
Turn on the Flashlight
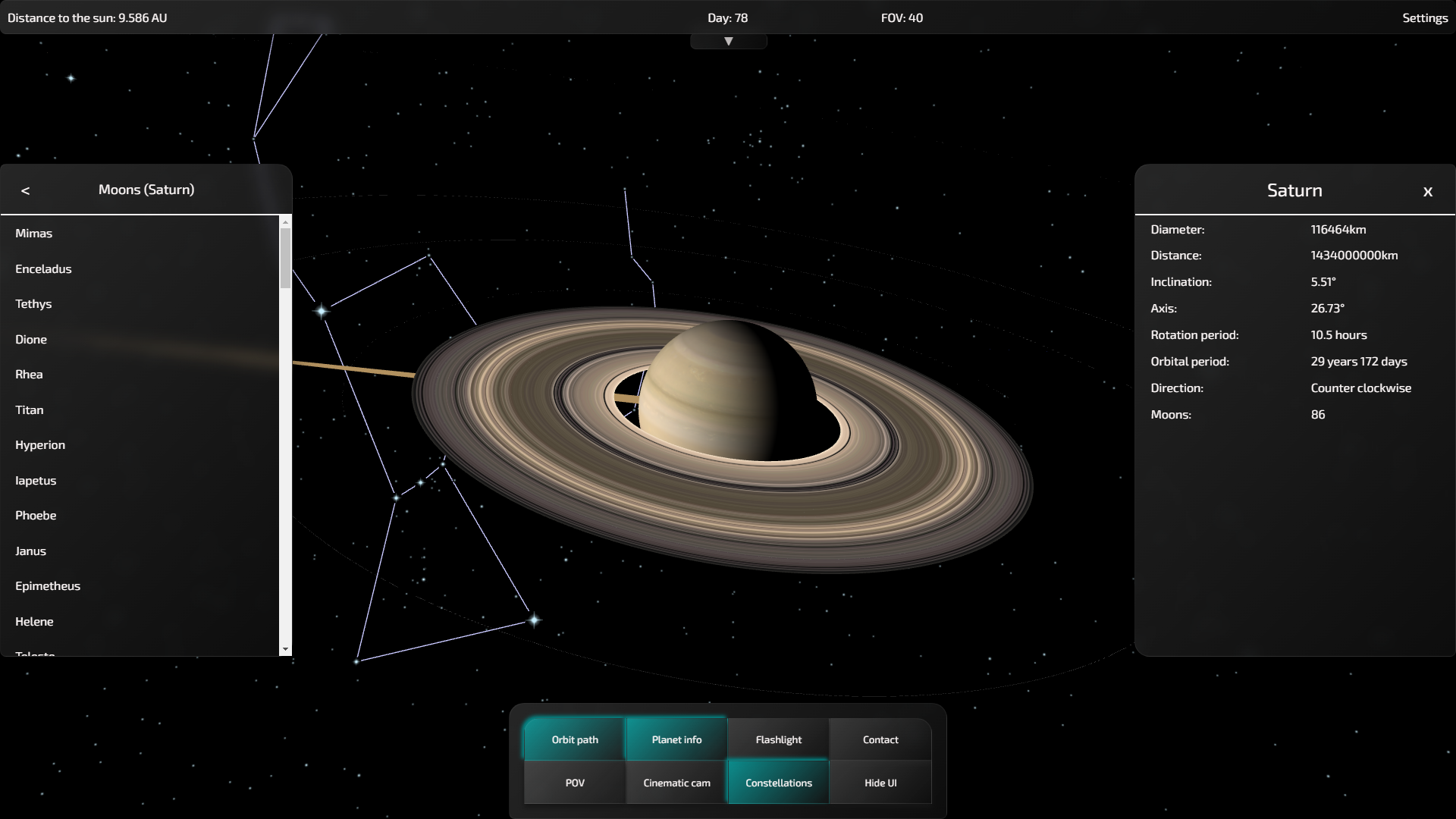point(778,739)
